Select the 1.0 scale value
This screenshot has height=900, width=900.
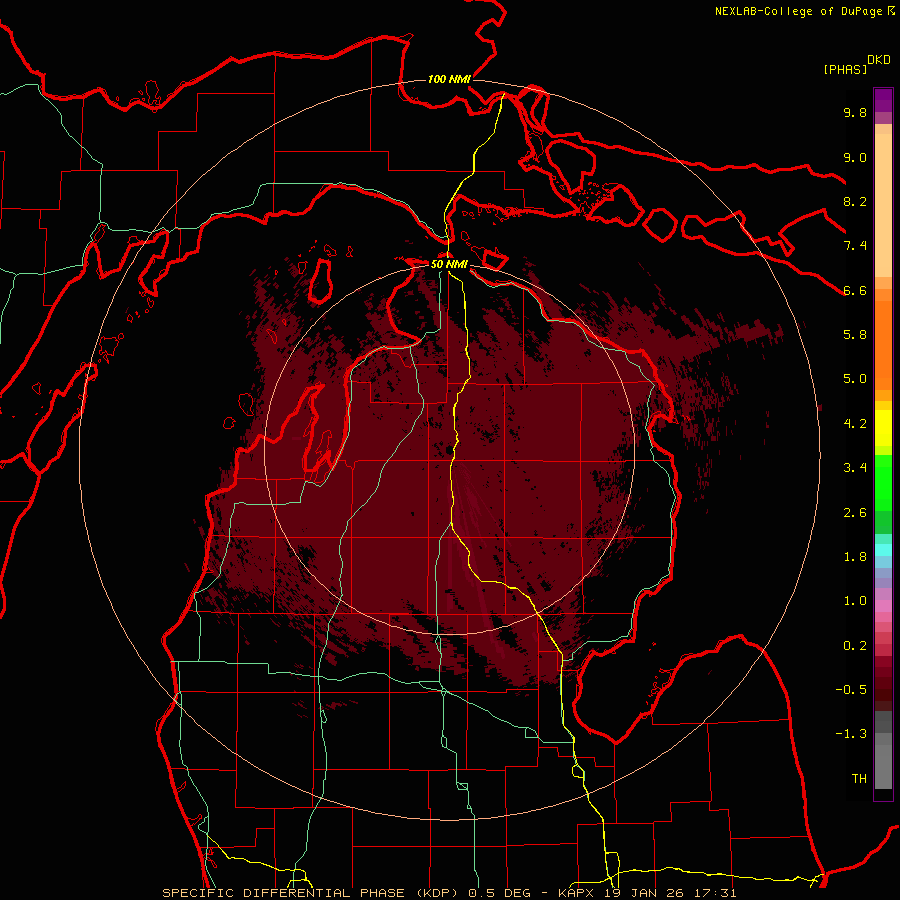(x=855, y=601)
